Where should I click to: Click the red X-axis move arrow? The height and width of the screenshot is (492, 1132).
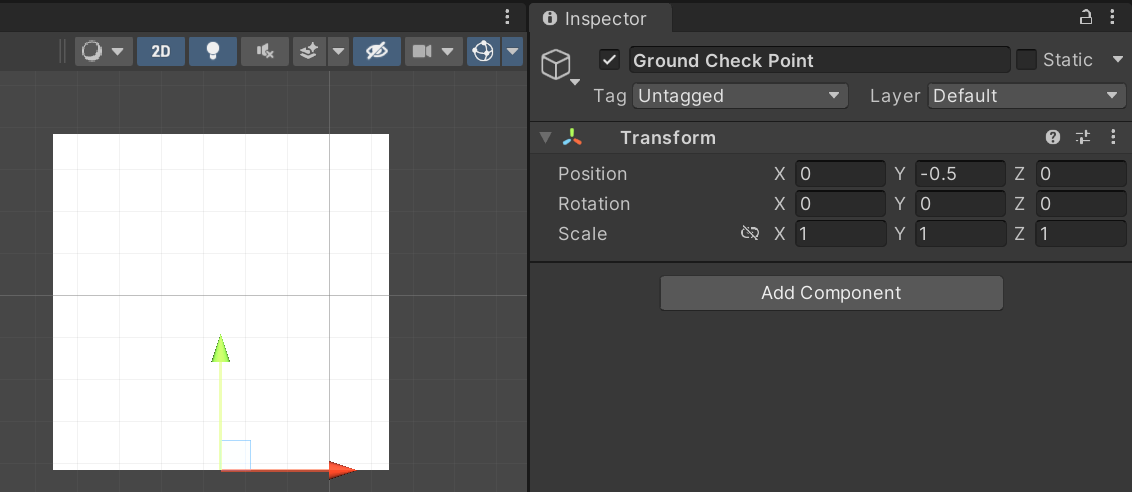click(342, 470)
